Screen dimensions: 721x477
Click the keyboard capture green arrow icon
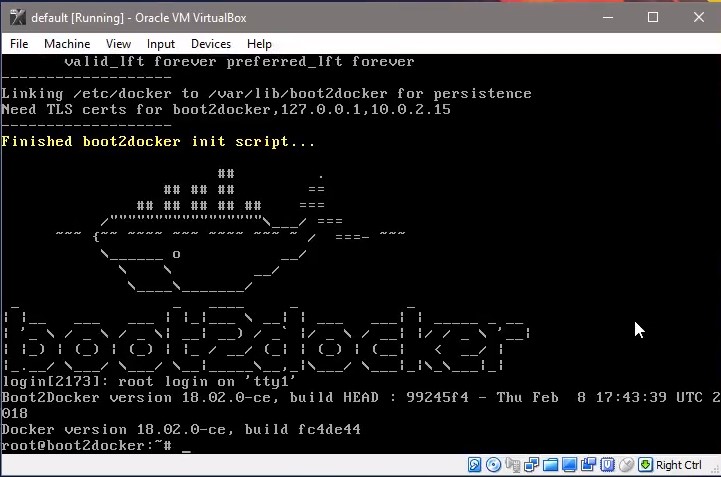pos(646,465)
